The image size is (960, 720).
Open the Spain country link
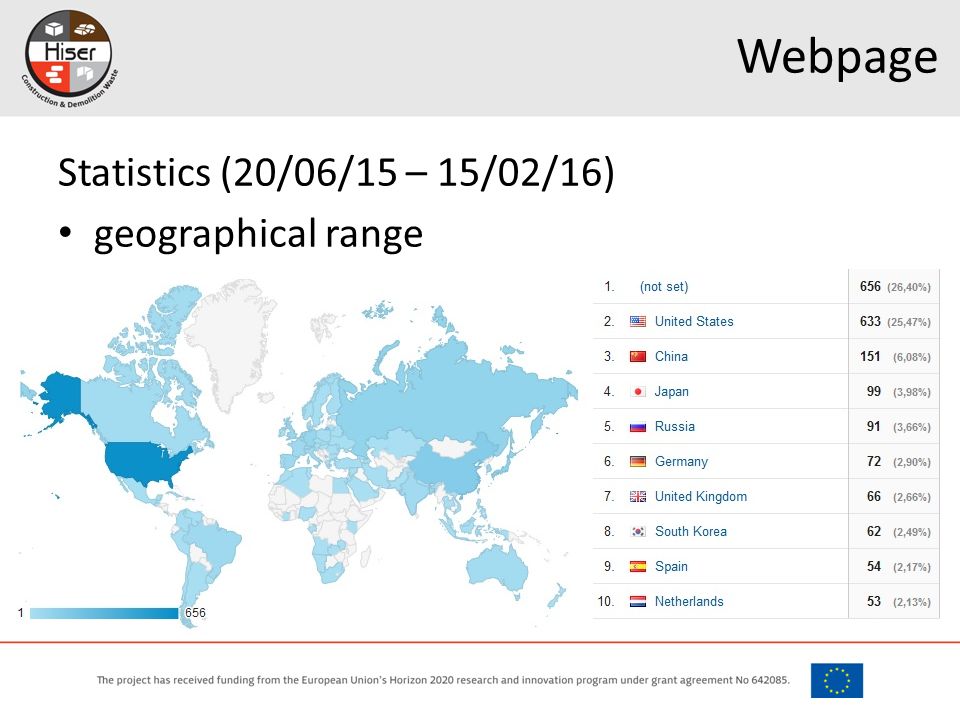tap(671, 566)
